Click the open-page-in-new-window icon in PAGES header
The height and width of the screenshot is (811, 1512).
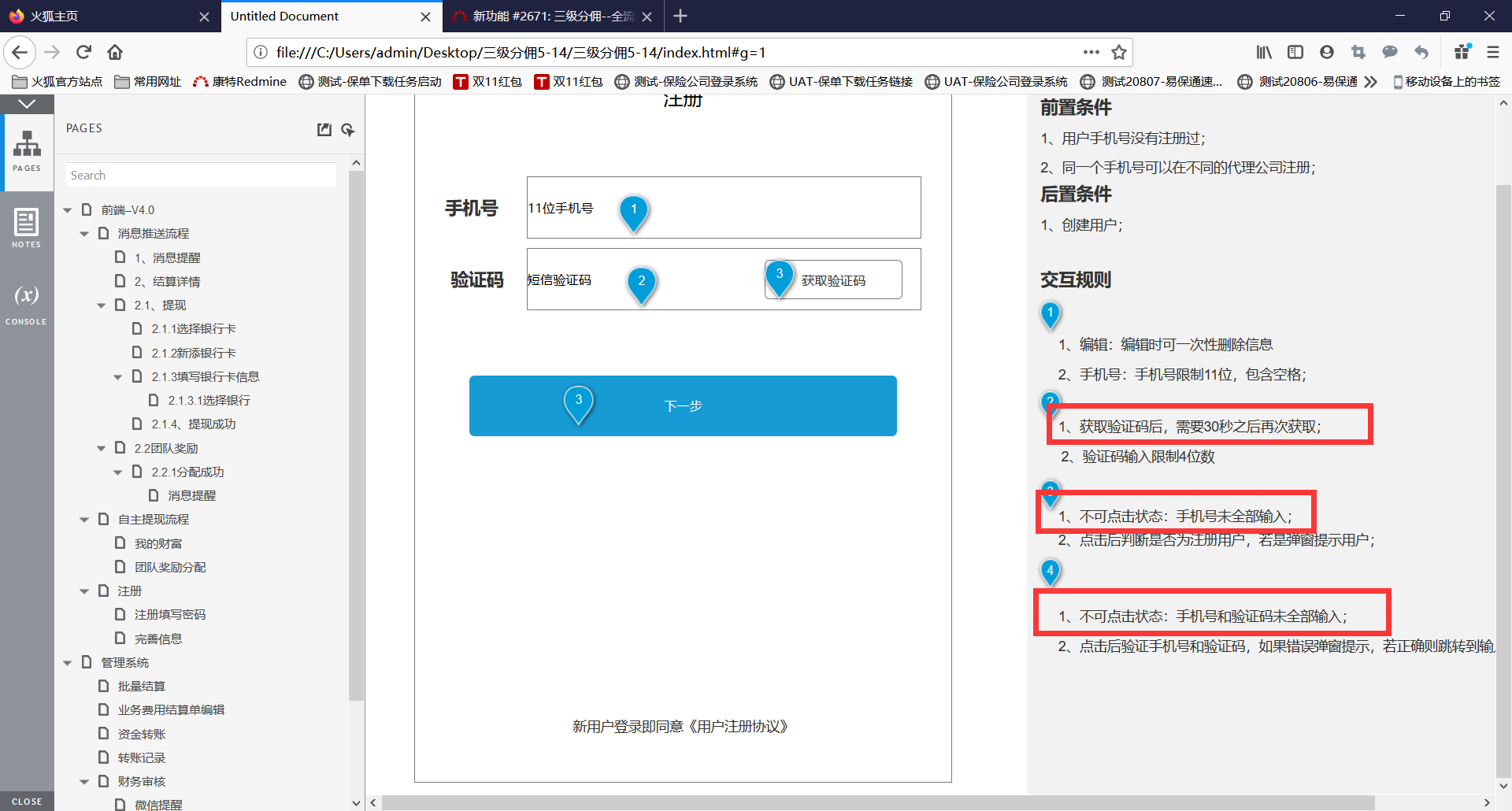(324, 129)
